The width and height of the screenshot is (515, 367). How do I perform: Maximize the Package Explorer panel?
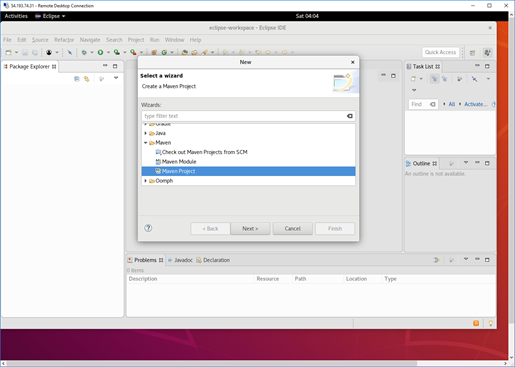pyautogui.click(x=115, y=66)
